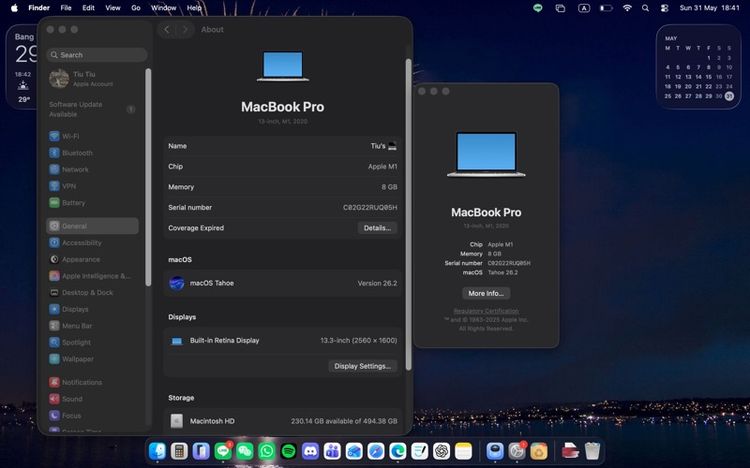750x468 pixels.
Task: Click the input source A icon in the menu bar
Action: [x=584, y=8]
